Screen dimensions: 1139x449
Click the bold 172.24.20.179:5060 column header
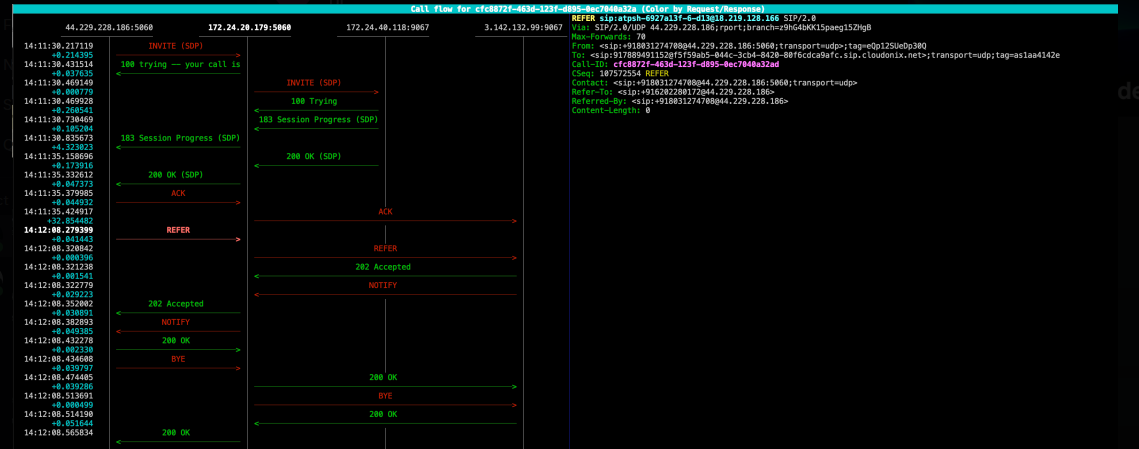pos(249,28)
